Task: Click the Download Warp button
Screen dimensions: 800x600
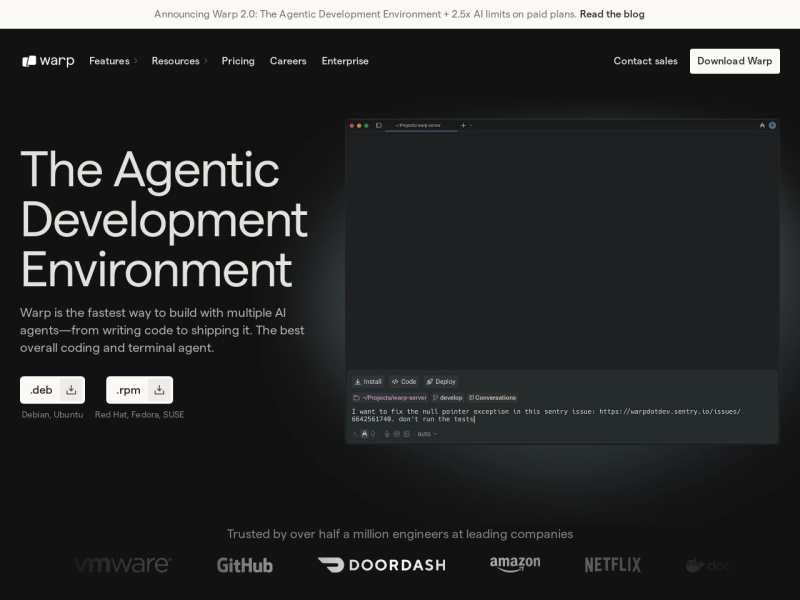Action: (x=735, y=61)
